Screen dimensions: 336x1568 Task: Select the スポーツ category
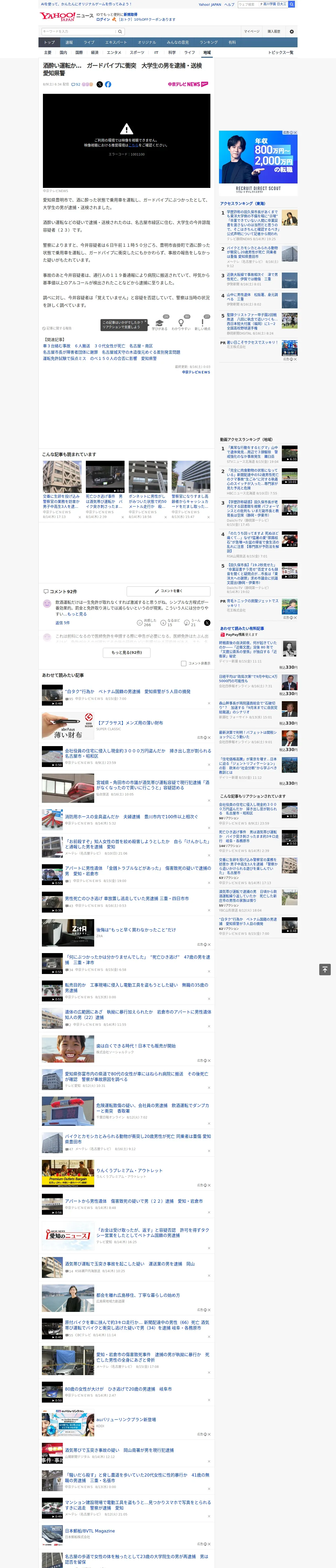click(x=137, y=52)
